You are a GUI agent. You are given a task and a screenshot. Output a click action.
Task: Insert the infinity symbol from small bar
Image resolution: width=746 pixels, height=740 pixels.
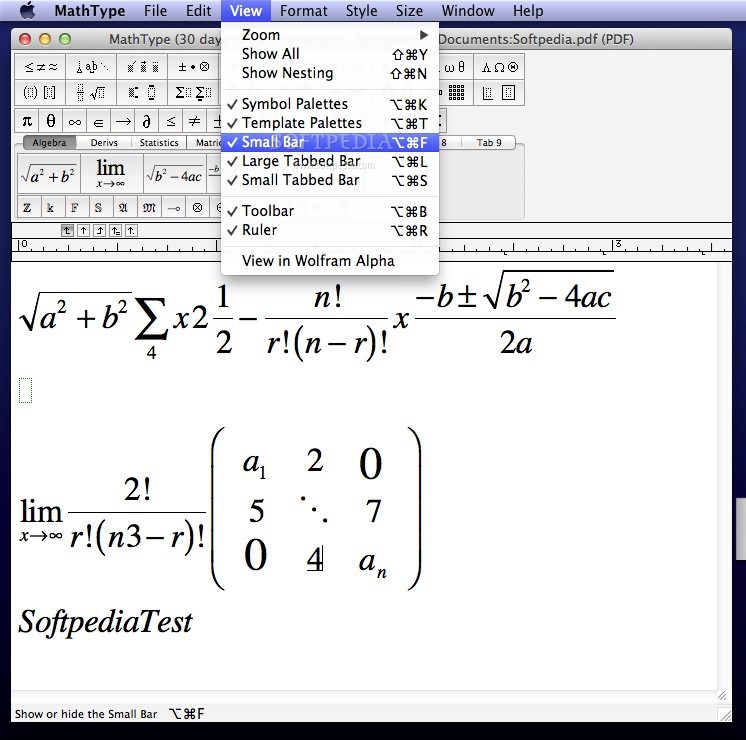[75, 121]
